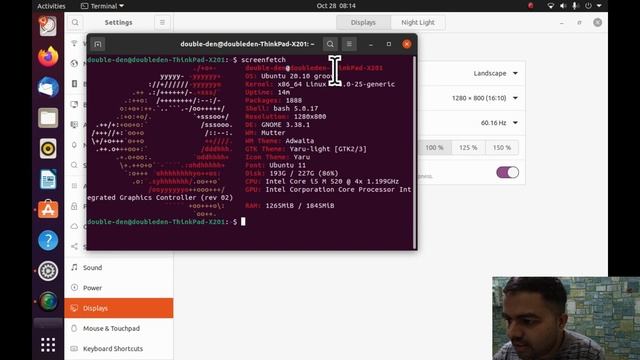Viewport: 640px width, 360px height.
Task: Switch to the Night Light tab
Action: point(418,22)
